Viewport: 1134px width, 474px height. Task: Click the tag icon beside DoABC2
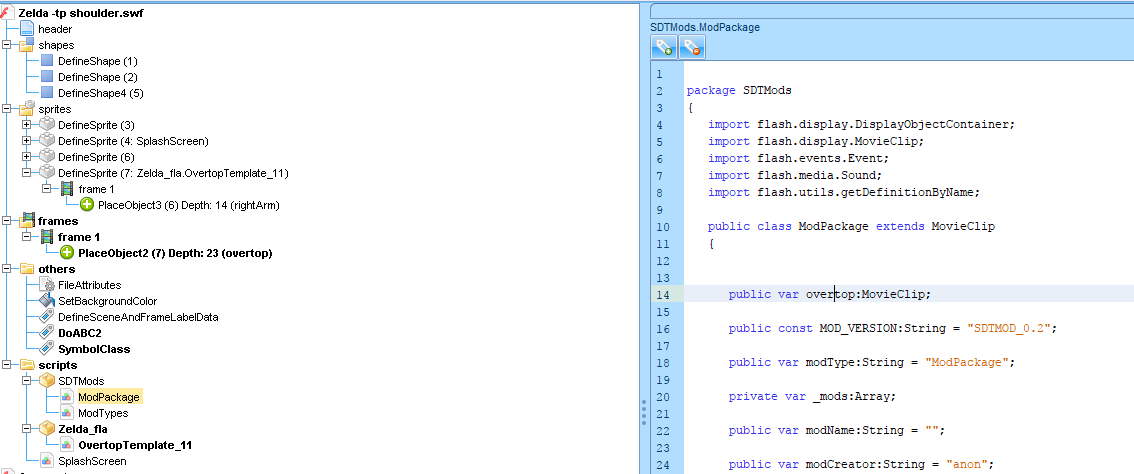pyautogui.click(x=47, y=333)
